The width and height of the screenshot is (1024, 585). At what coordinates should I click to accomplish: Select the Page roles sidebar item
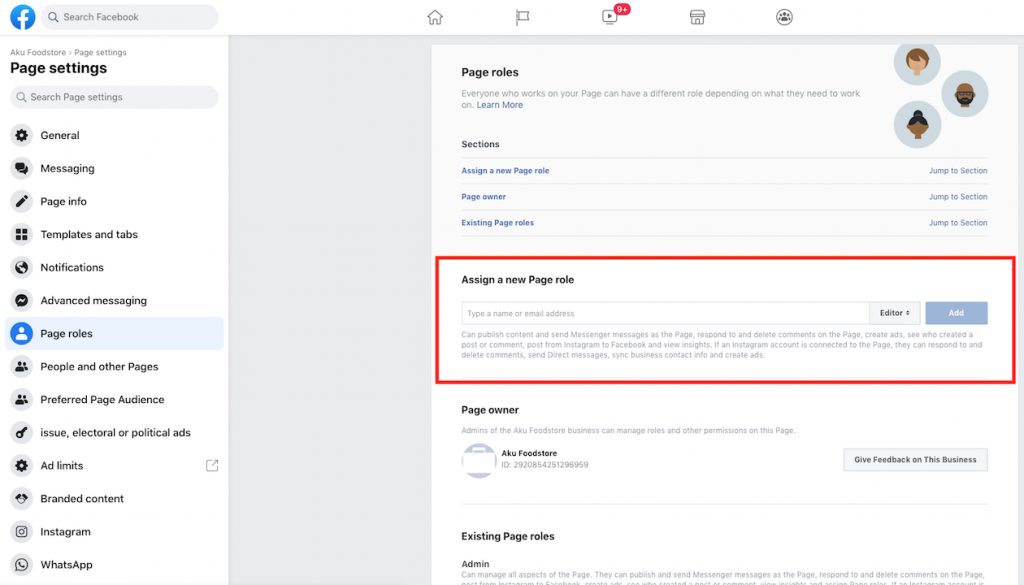tap(114, 334)
